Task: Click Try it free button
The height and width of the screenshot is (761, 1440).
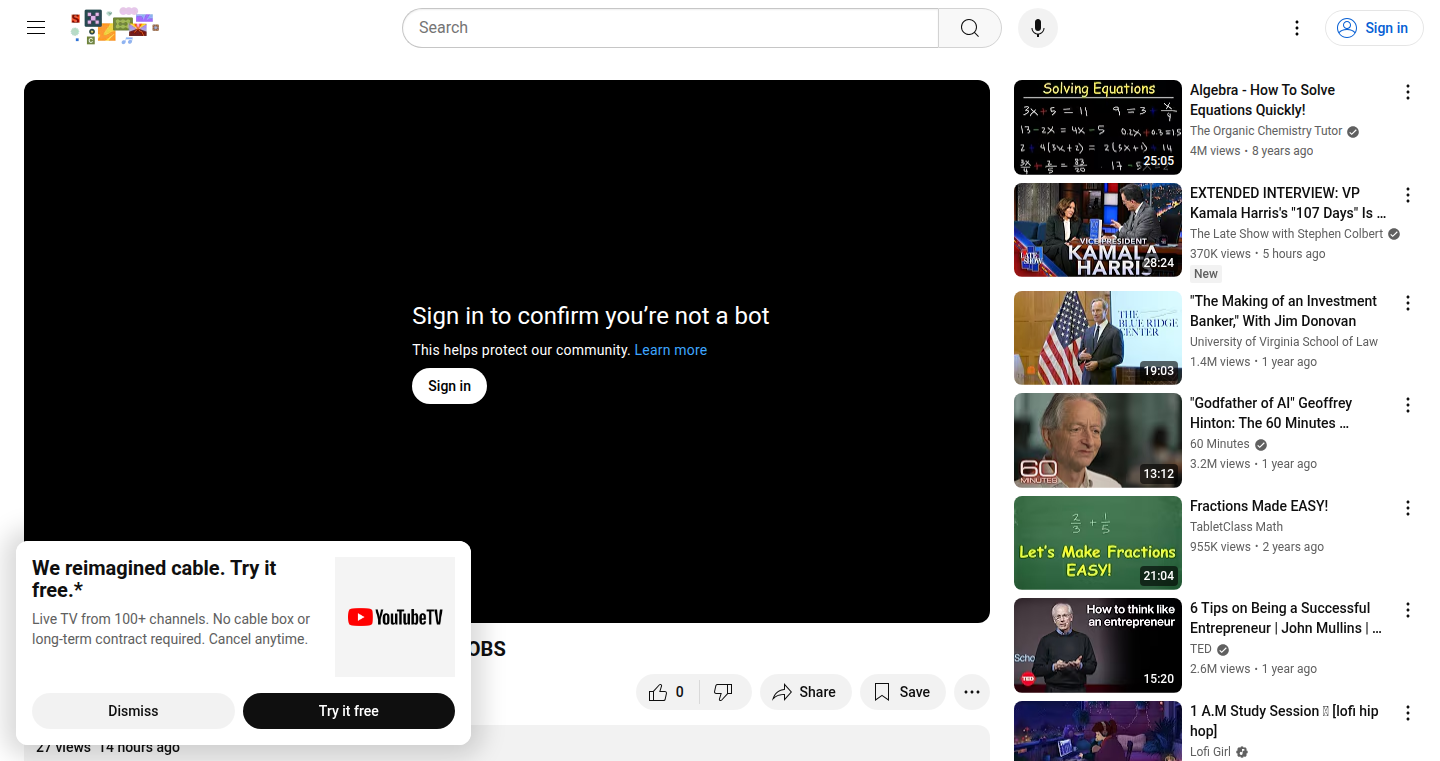Action: [x=349, y=711]
